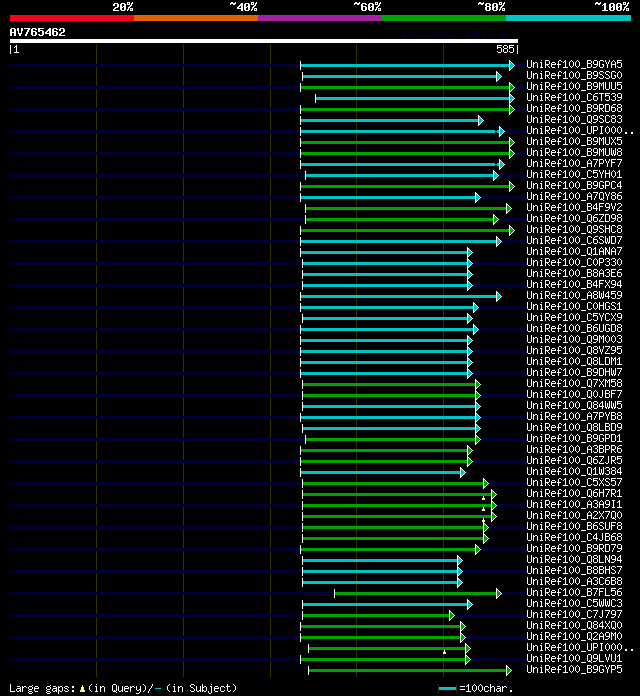Select the UniRef100_Q9SC83 label

tap(574, 119)
